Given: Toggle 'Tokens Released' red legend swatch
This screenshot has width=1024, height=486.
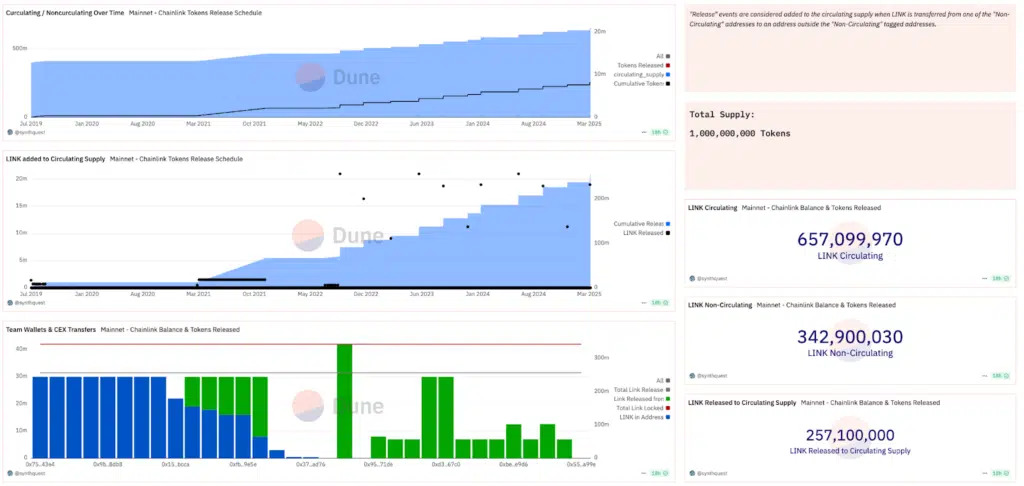Looking at the screenshot, I should point(667,65).
